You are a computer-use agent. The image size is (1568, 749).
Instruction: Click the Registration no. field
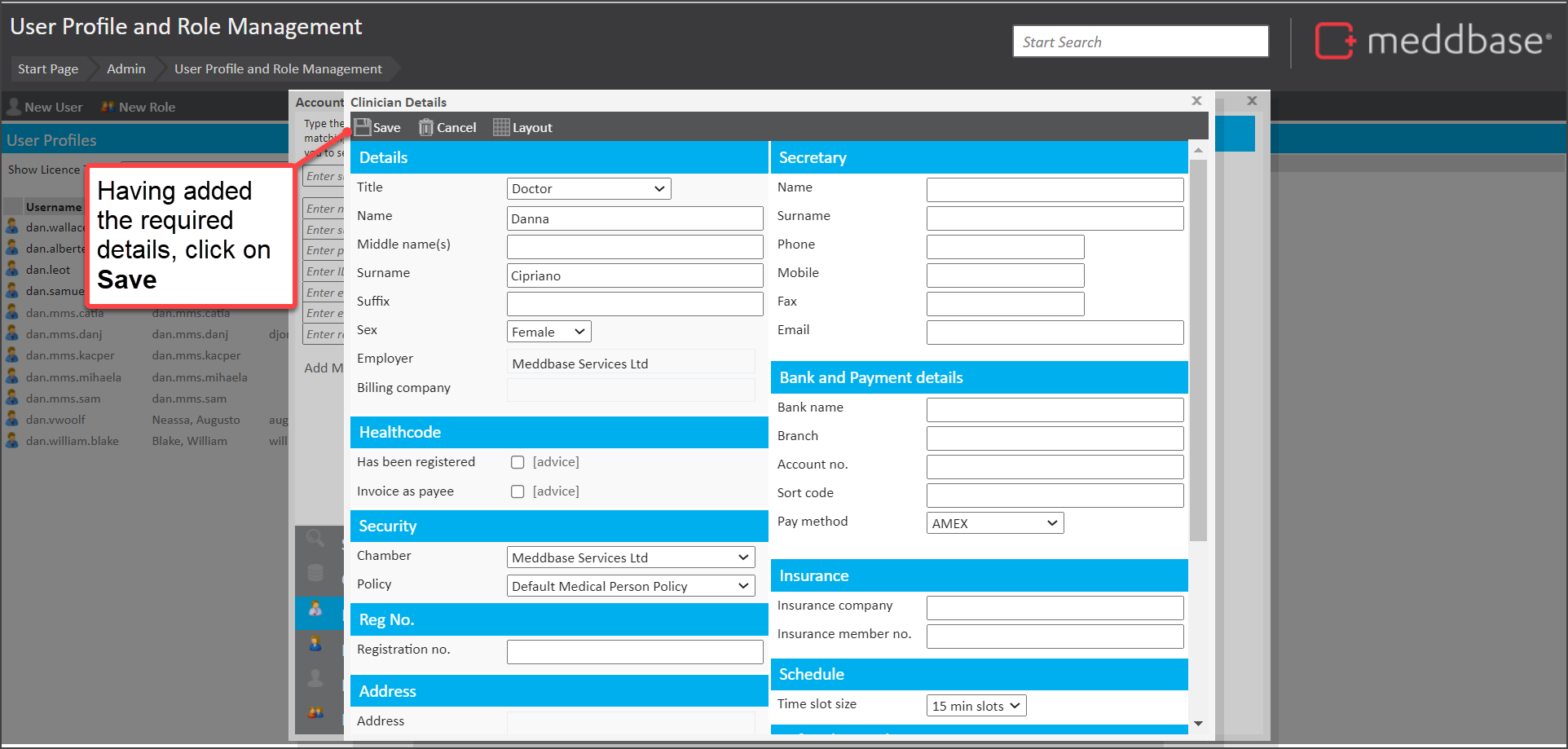click(635, 652)
